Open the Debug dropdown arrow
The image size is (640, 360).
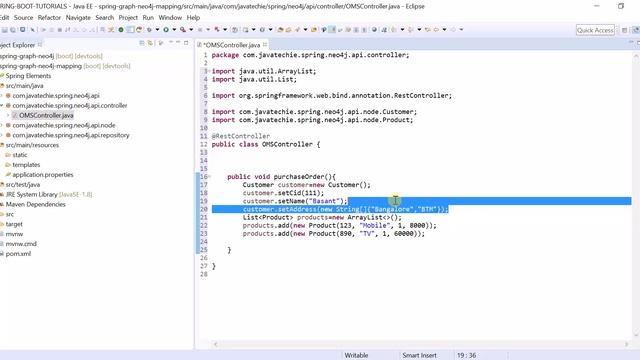click(157, 29)
